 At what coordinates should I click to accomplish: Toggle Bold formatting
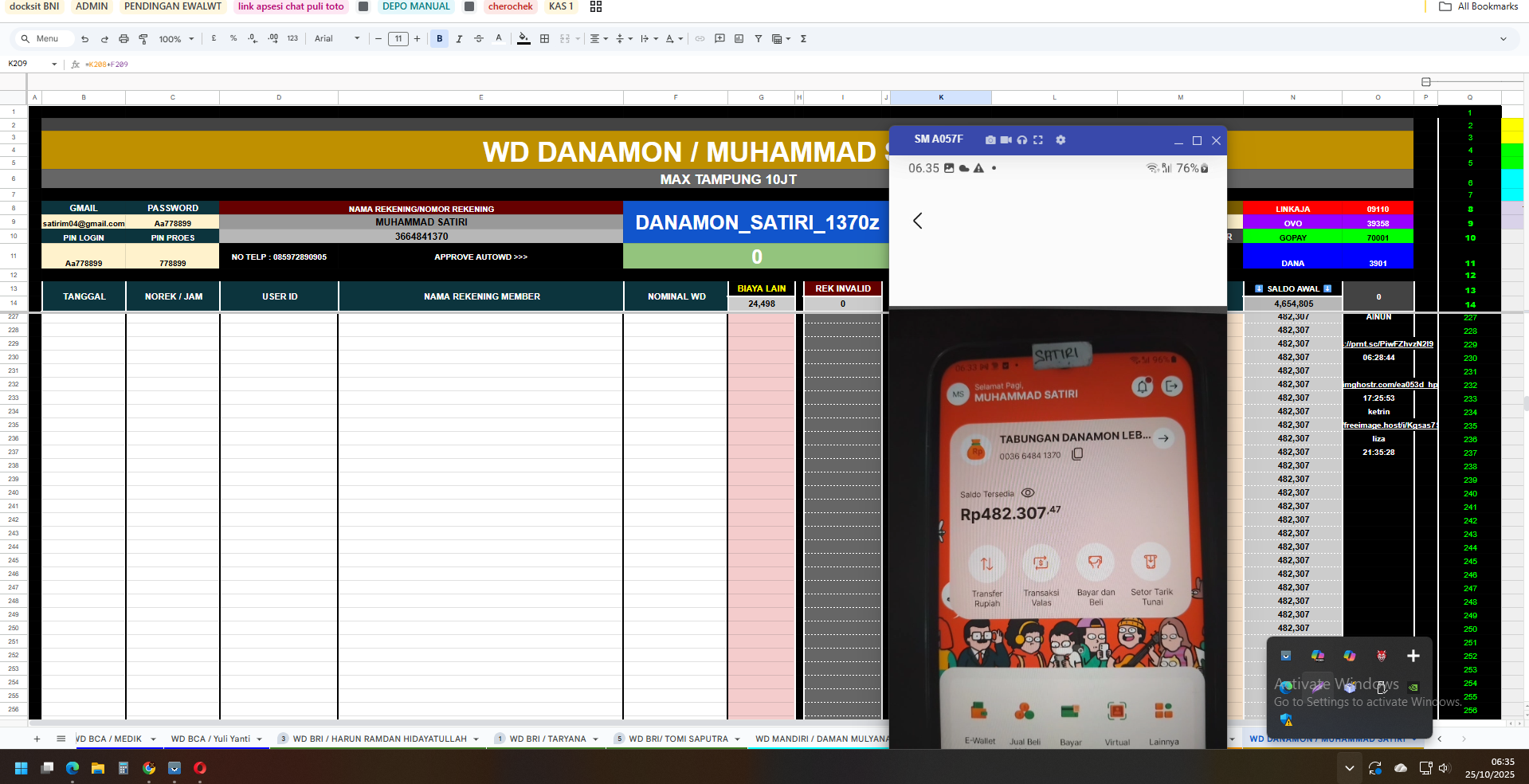pyautogui.click(x=439, y=39)
